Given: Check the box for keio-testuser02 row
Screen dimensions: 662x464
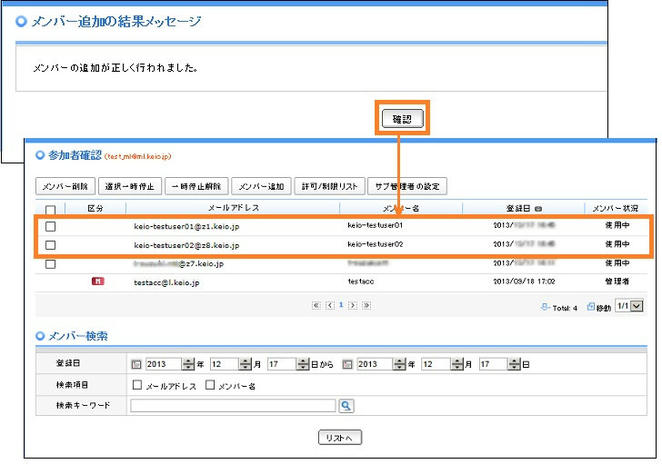Looking at the screenshot, I should (51, 245).
